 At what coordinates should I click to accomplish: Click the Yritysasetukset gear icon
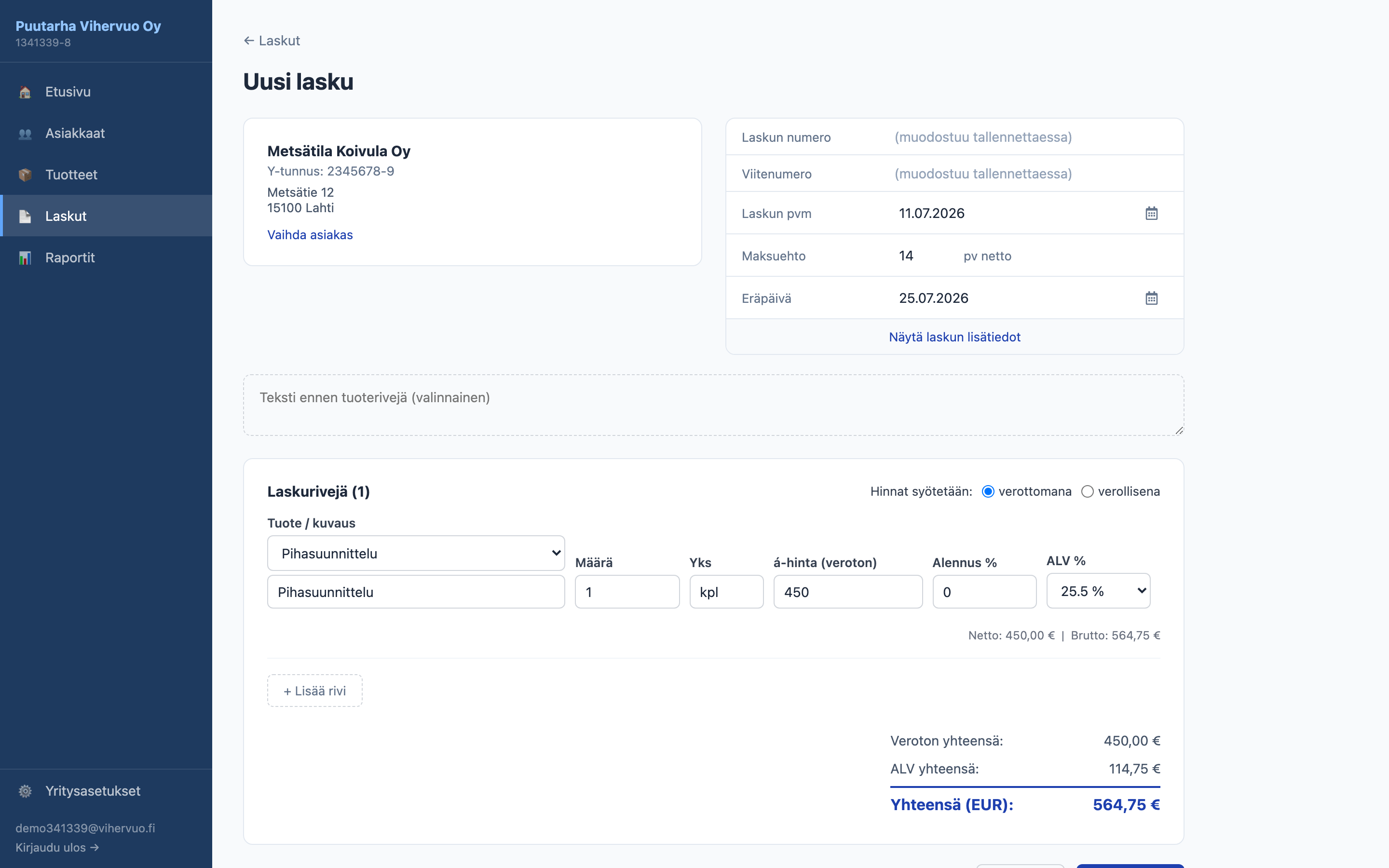[25, 791]
